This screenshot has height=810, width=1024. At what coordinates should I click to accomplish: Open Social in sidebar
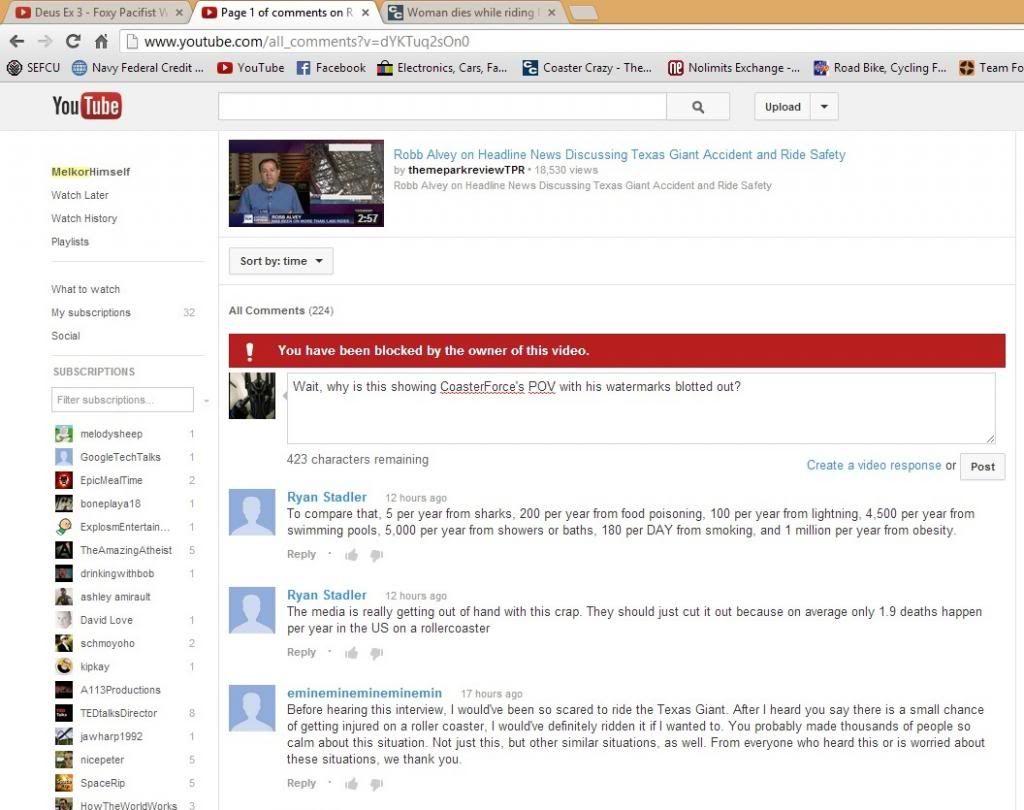(65, 336)
